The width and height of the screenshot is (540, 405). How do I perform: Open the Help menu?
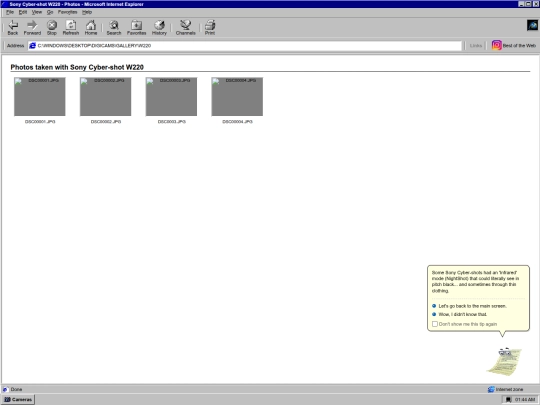click(87, 12)
